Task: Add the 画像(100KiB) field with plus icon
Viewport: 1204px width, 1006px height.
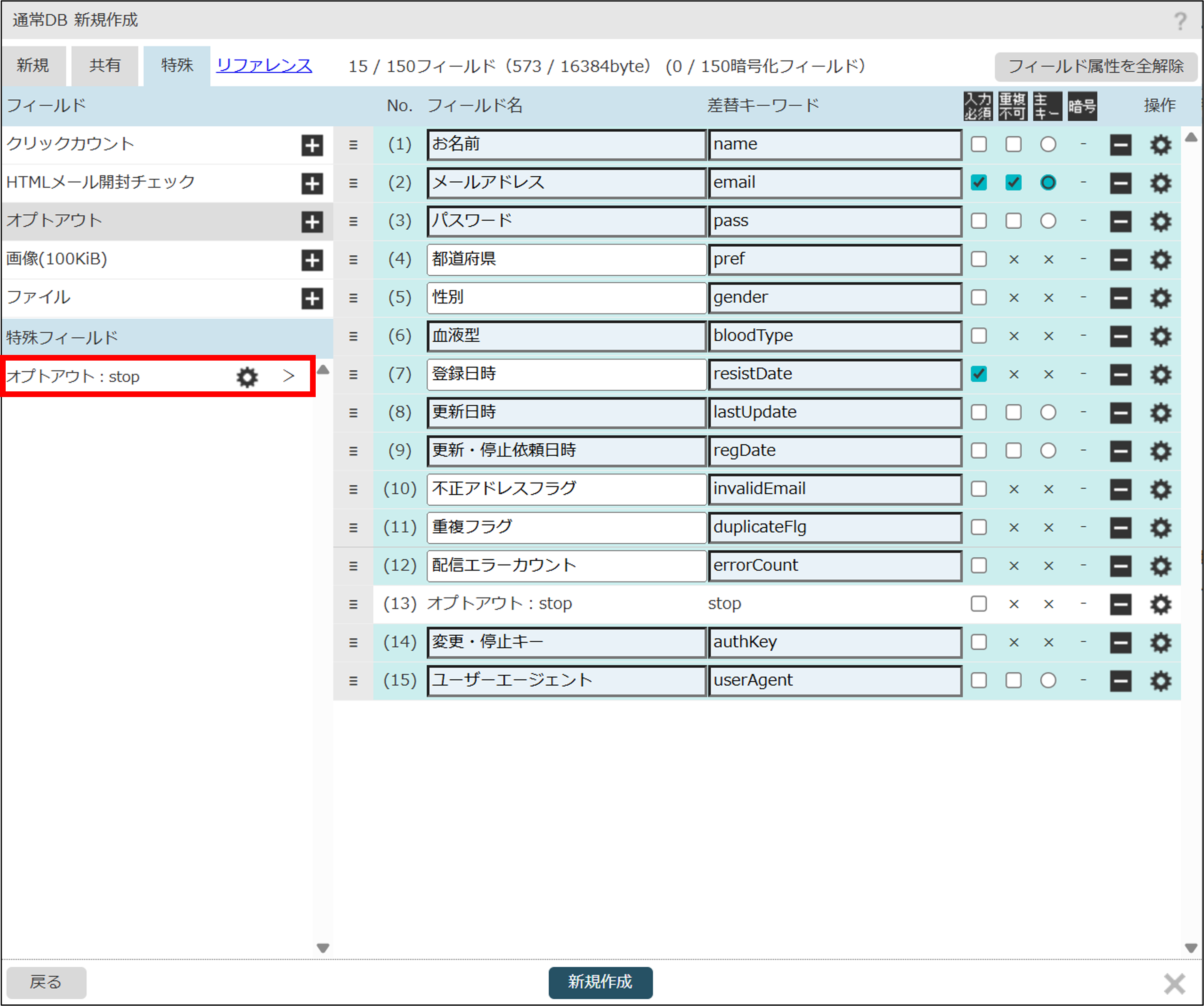Action: pos(312,260)
